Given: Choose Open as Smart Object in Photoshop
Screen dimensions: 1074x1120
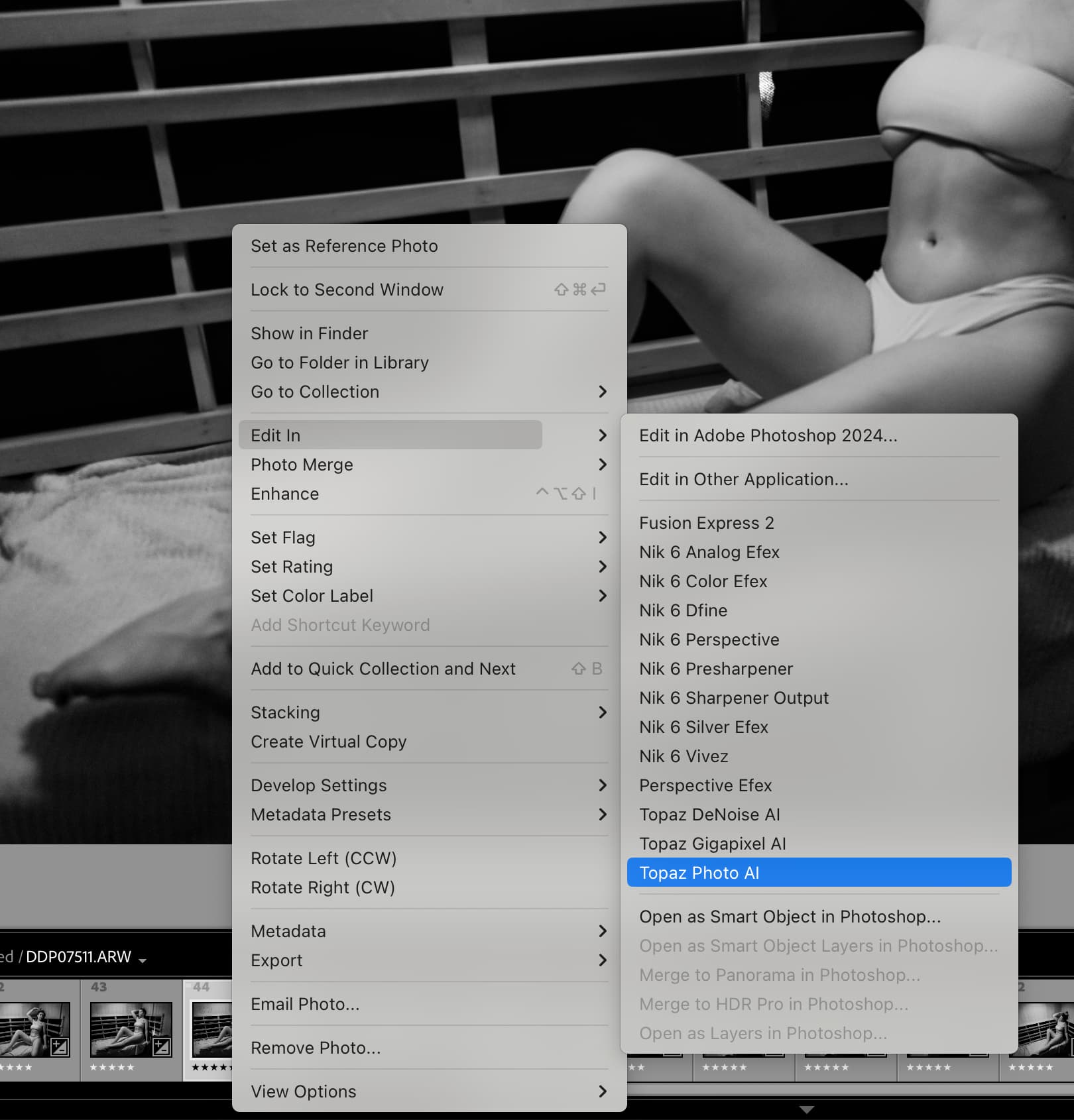Looking at the screenshot, I should point(790,917).
